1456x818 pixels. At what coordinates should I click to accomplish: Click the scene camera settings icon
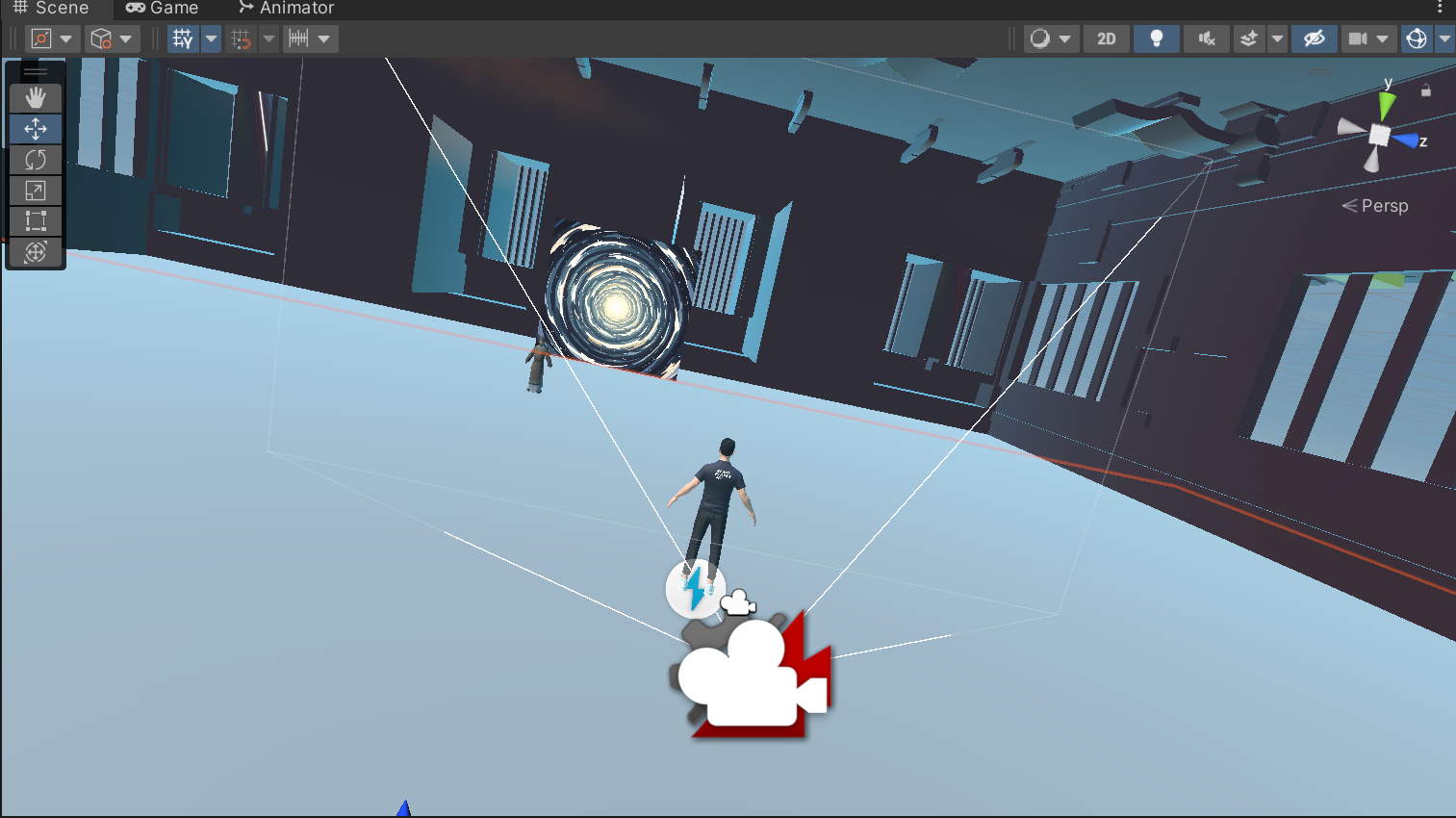[x=1357, y=38]
